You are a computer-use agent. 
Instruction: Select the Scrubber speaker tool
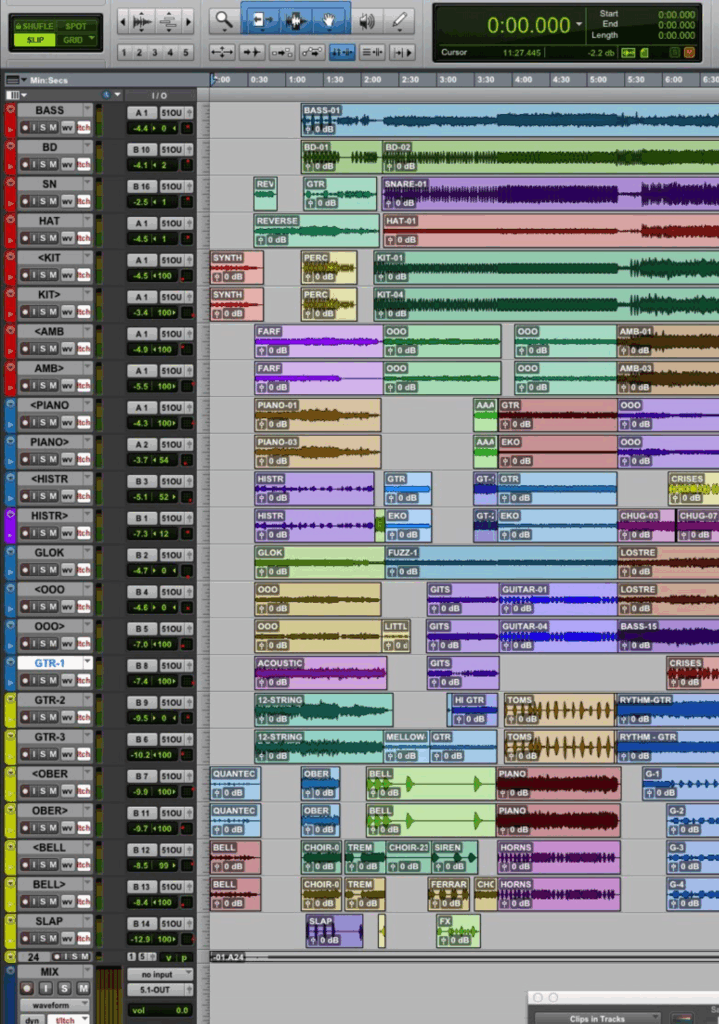[367, 20]
